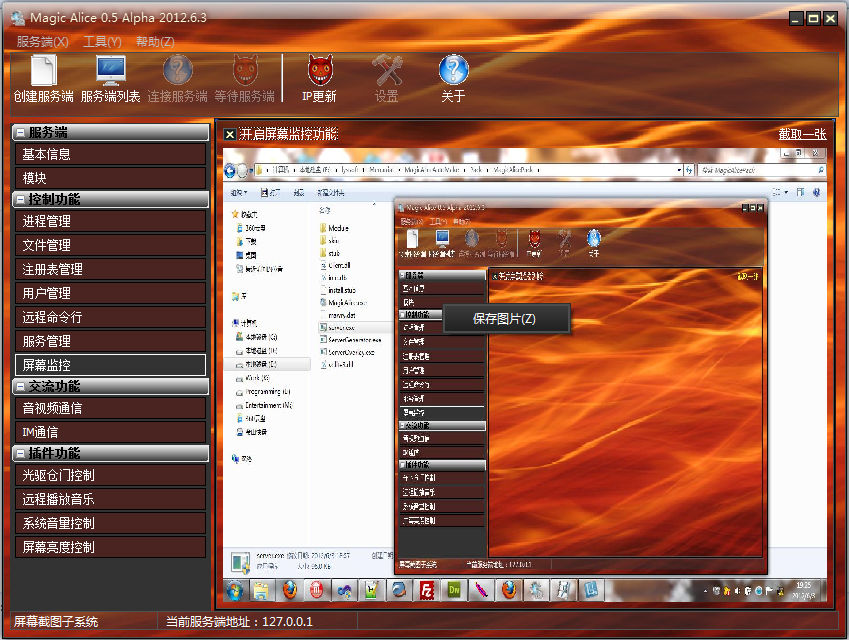
Task: Open 进程管理 panel
Action: (x=110, y=221)
